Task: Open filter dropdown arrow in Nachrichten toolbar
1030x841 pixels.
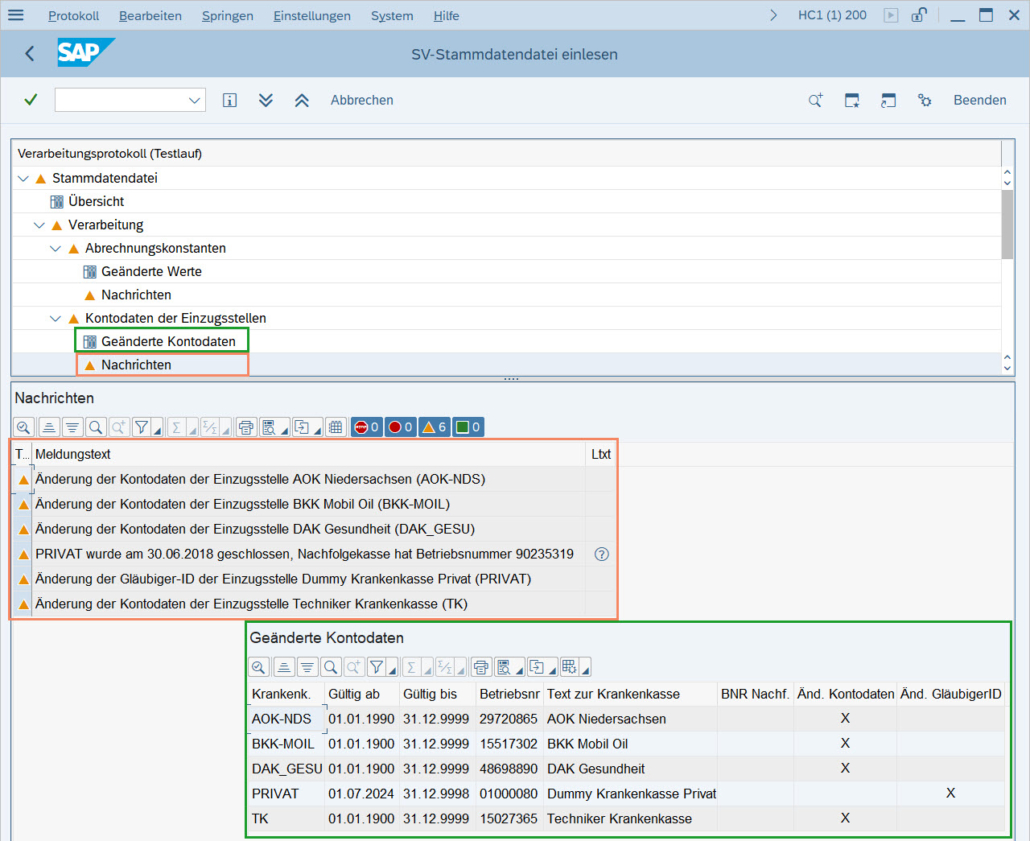Action: [x=158, y=431]
